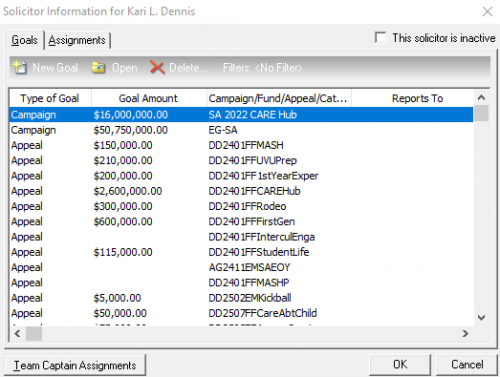Click Team Captain Assignments button

75,365
